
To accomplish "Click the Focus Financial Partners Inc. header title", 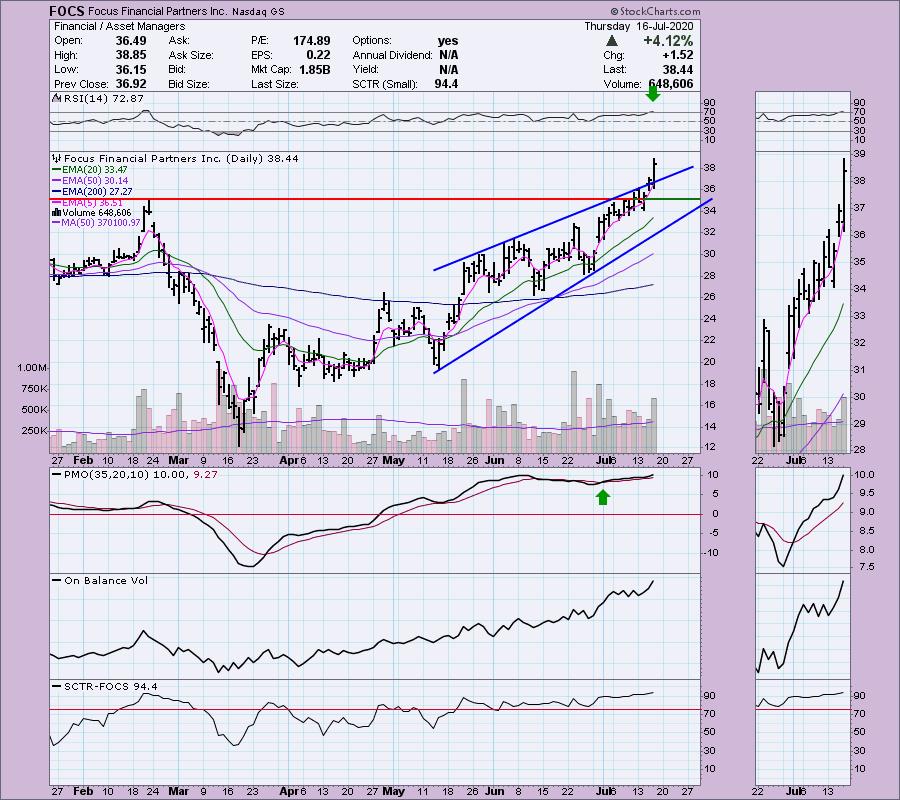I will coord(158,11).
